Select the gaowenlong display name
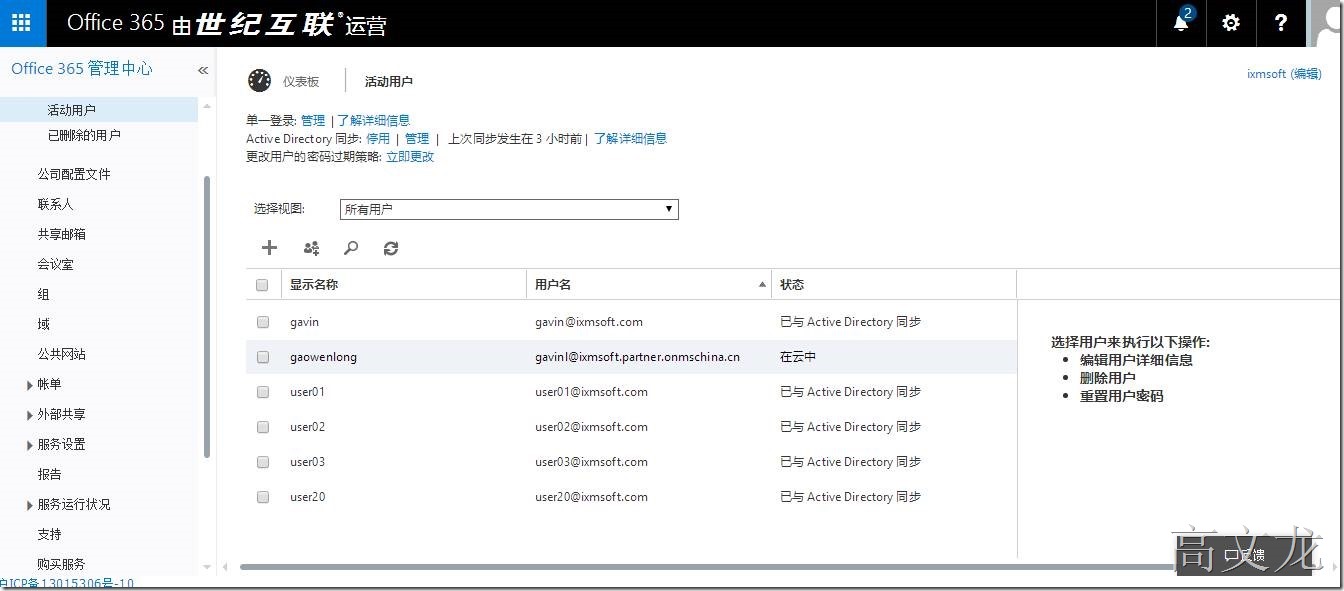The image size is (1344, 591). 323,357
